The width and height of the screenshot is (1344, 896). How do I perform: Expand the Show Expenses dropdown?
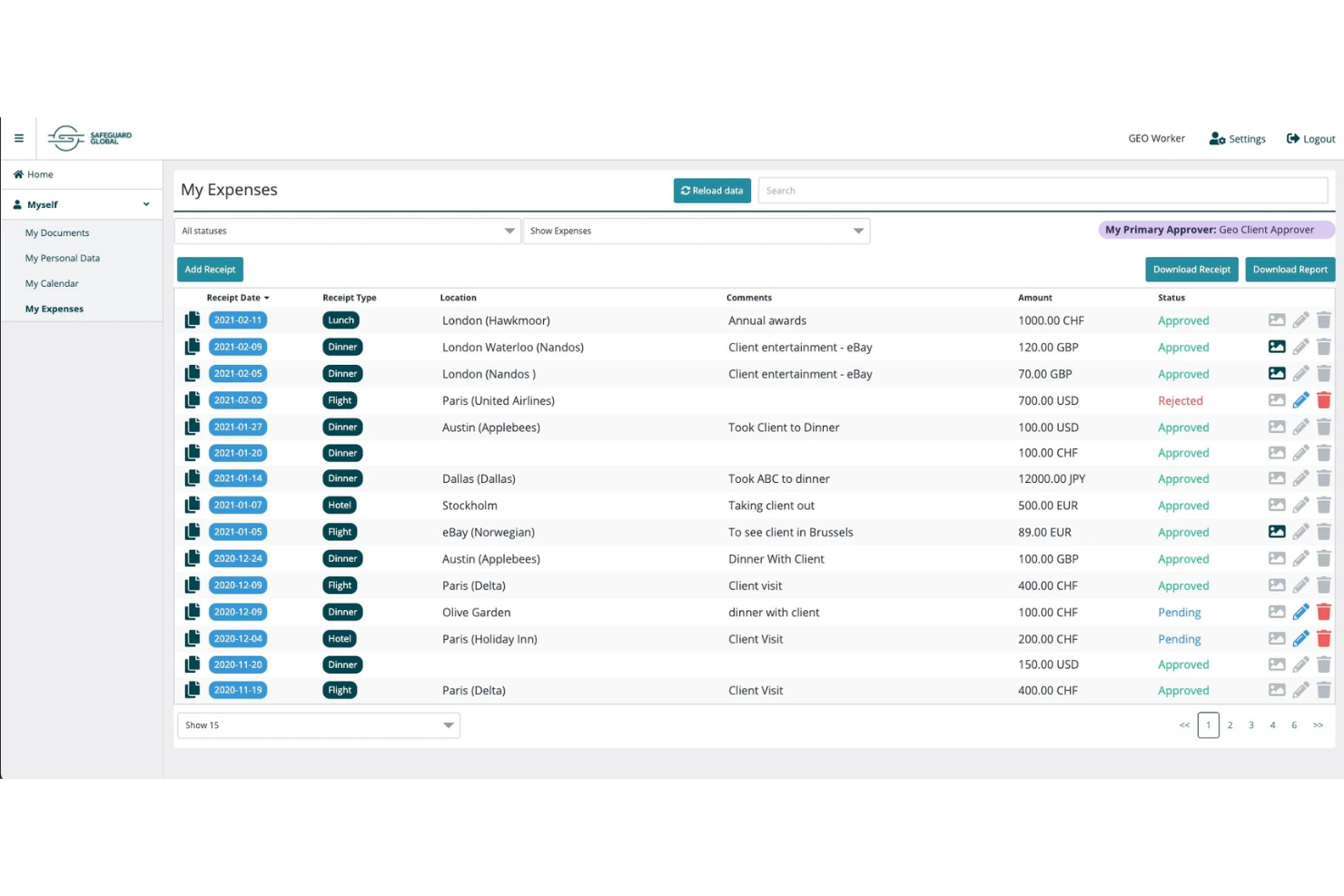pos(696,231)
